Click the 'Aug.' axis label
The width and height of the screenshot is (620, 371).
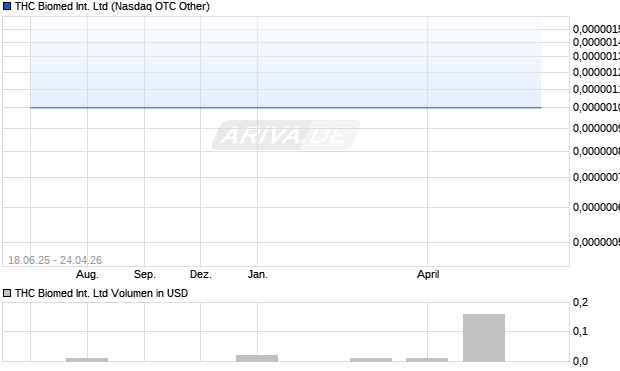pyautogui.click(x=87, y=274)
